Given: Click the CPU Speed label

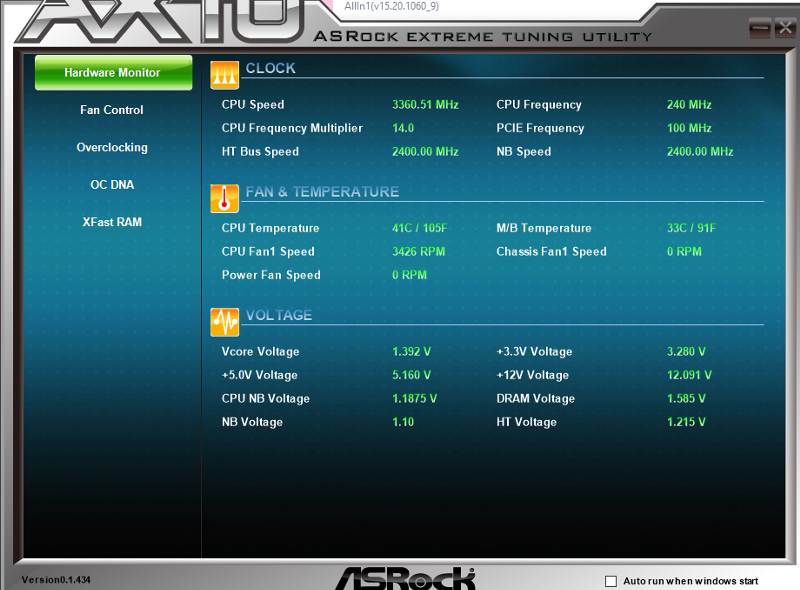Looking at the screenshot, I should [253, 105].
